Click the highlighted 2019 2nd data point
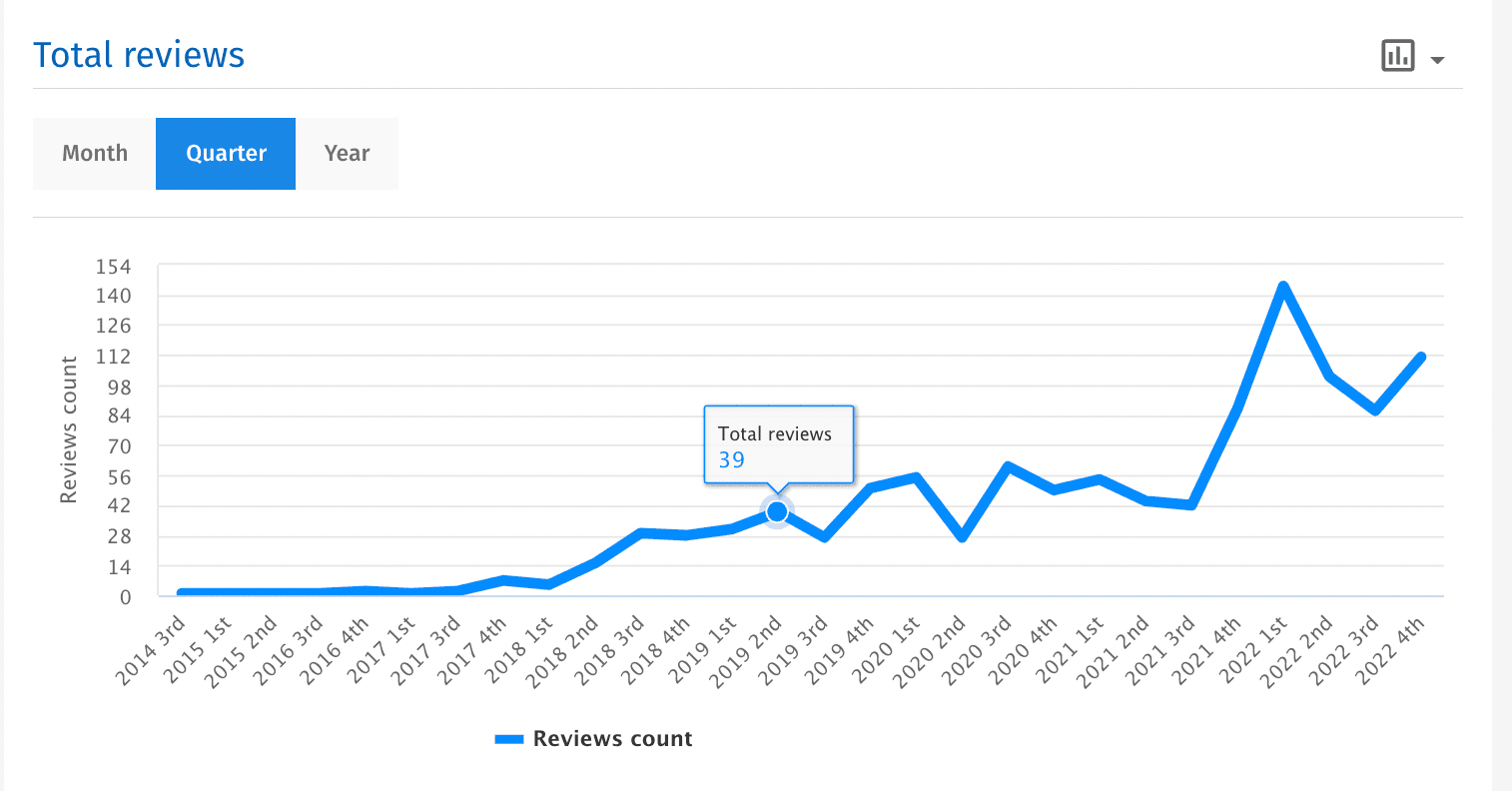1512x791 pixels. click(777, 511)
